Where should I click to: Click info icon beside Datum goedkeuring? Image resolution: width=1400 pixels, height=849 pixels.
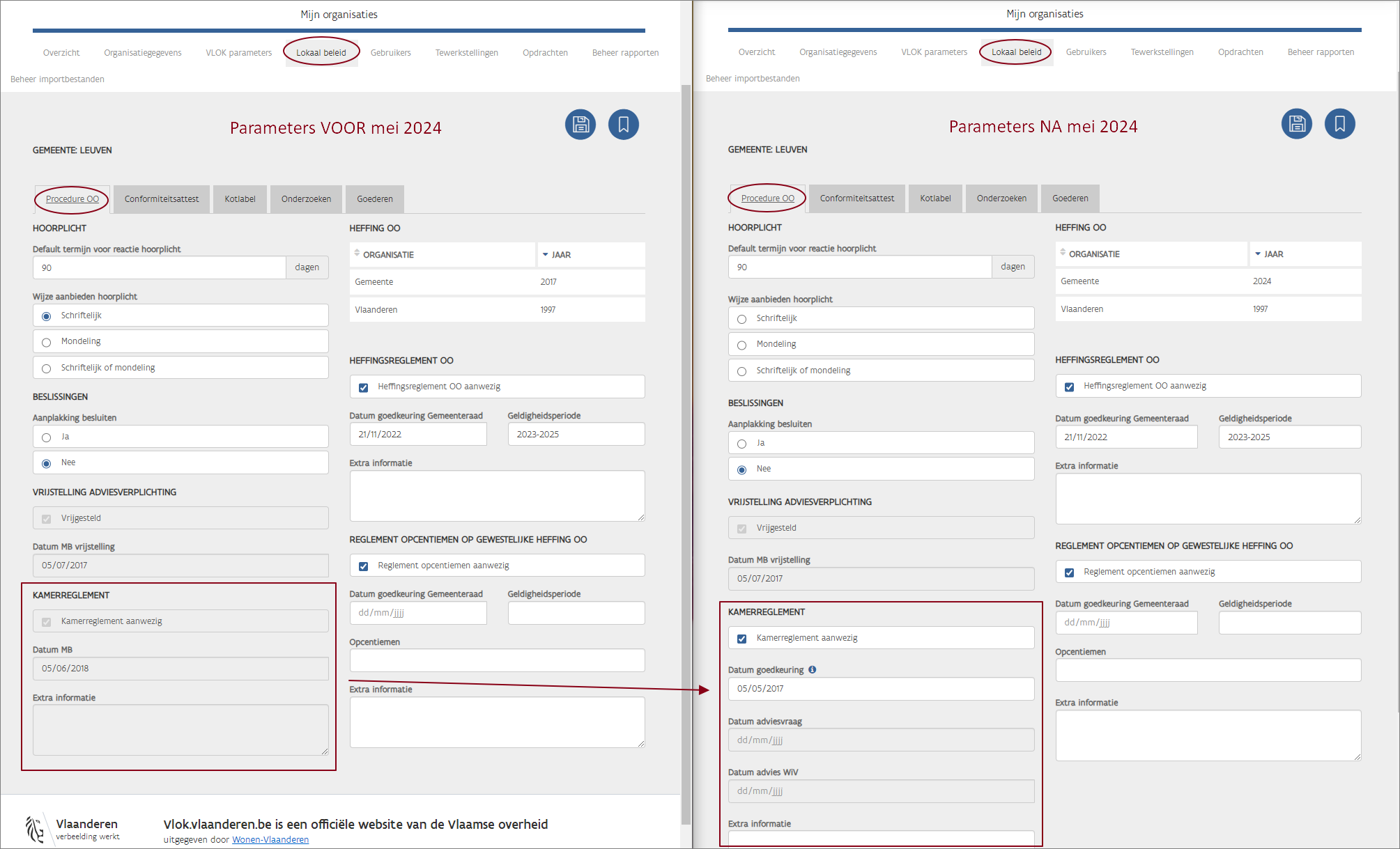click(813, 669)
